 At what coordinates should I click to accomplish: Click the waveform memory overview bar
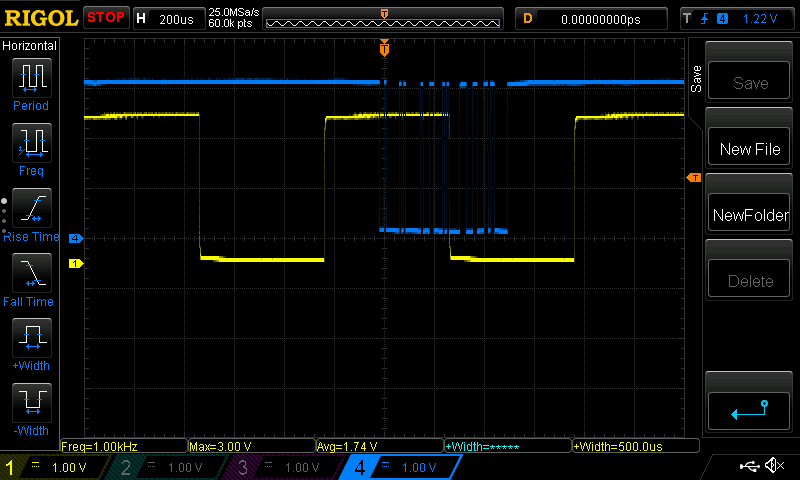click(x=383, y=19)
